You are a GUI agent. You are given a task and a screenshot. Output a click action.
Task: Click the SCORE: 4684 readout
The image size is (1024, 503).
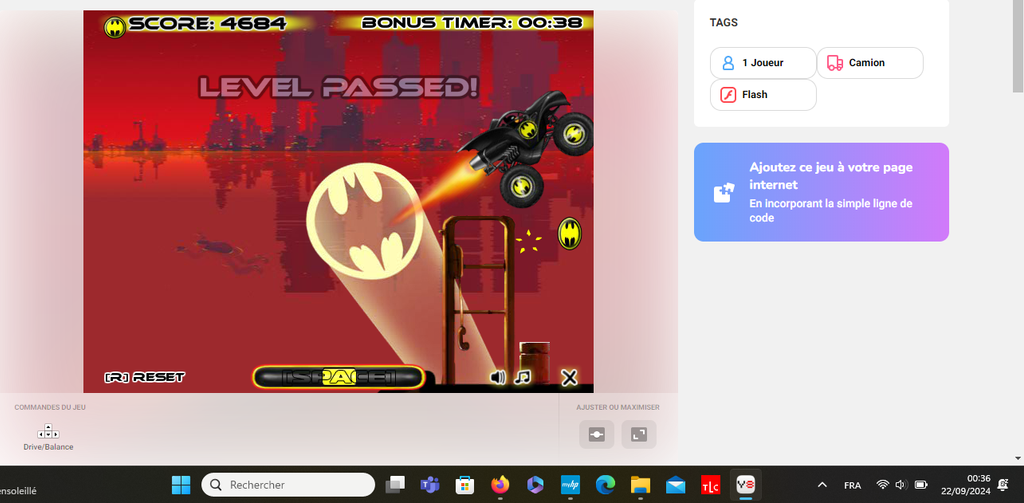pyautogui.click(x=208, y=24)
